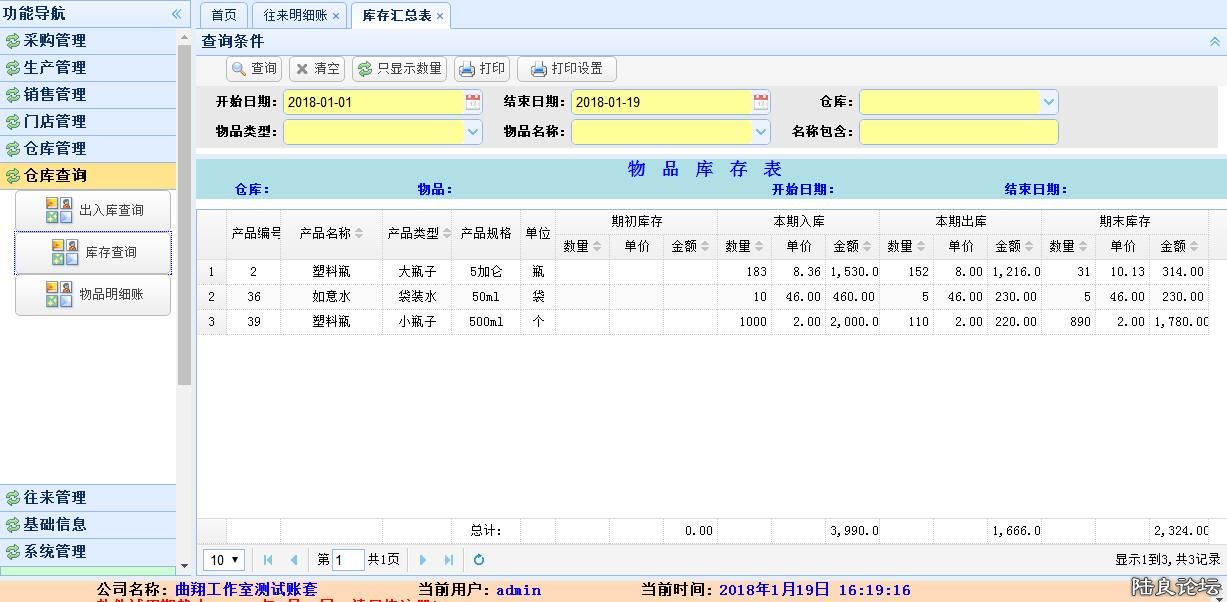Image resolution: width=1227 pixels, height=602 pixels.
Task: Close the 库存汇总表 tab
Action: pyautogui.click(x=440, y=16)
